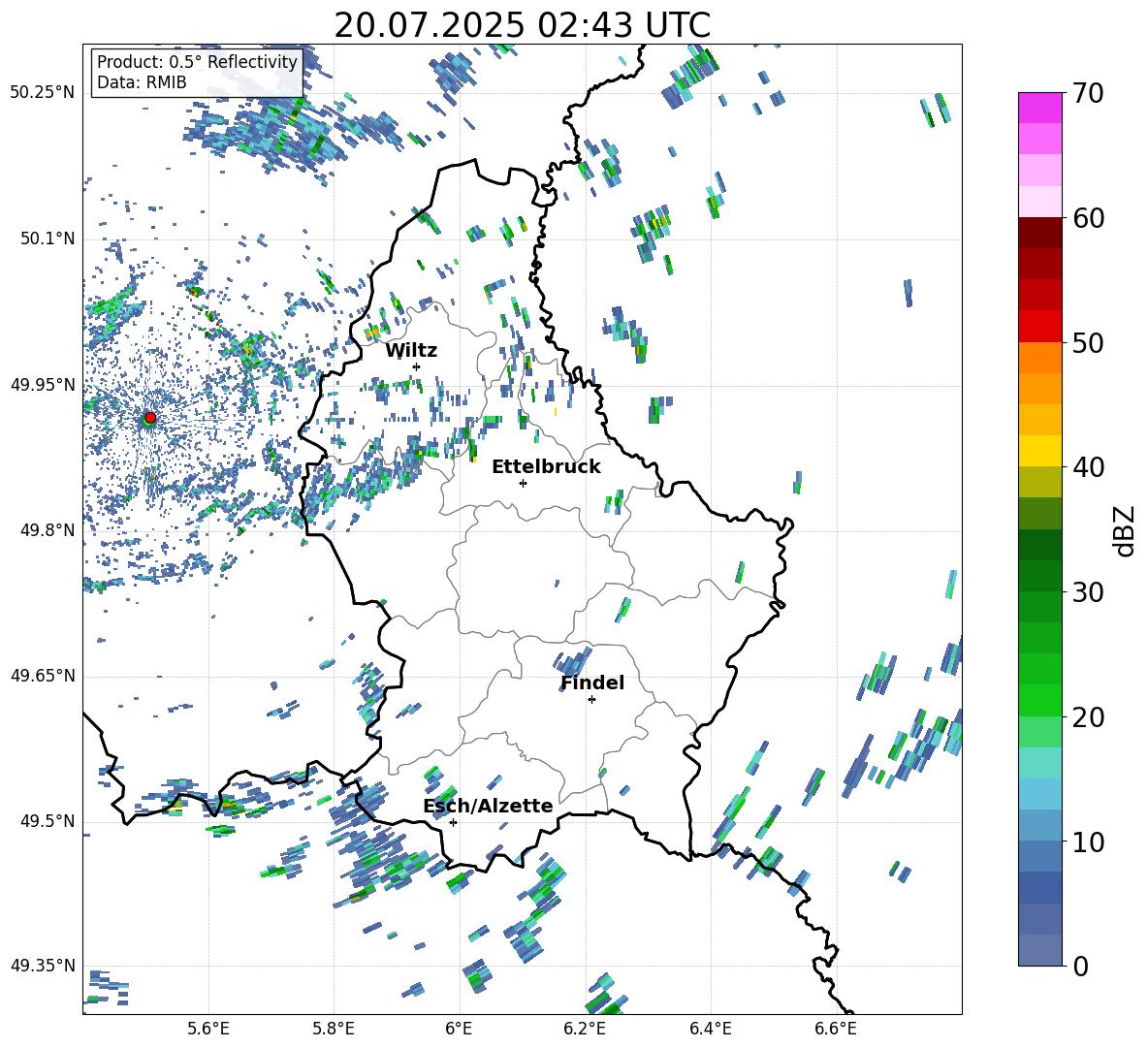Click the 49.95°N latitude label

43,384
